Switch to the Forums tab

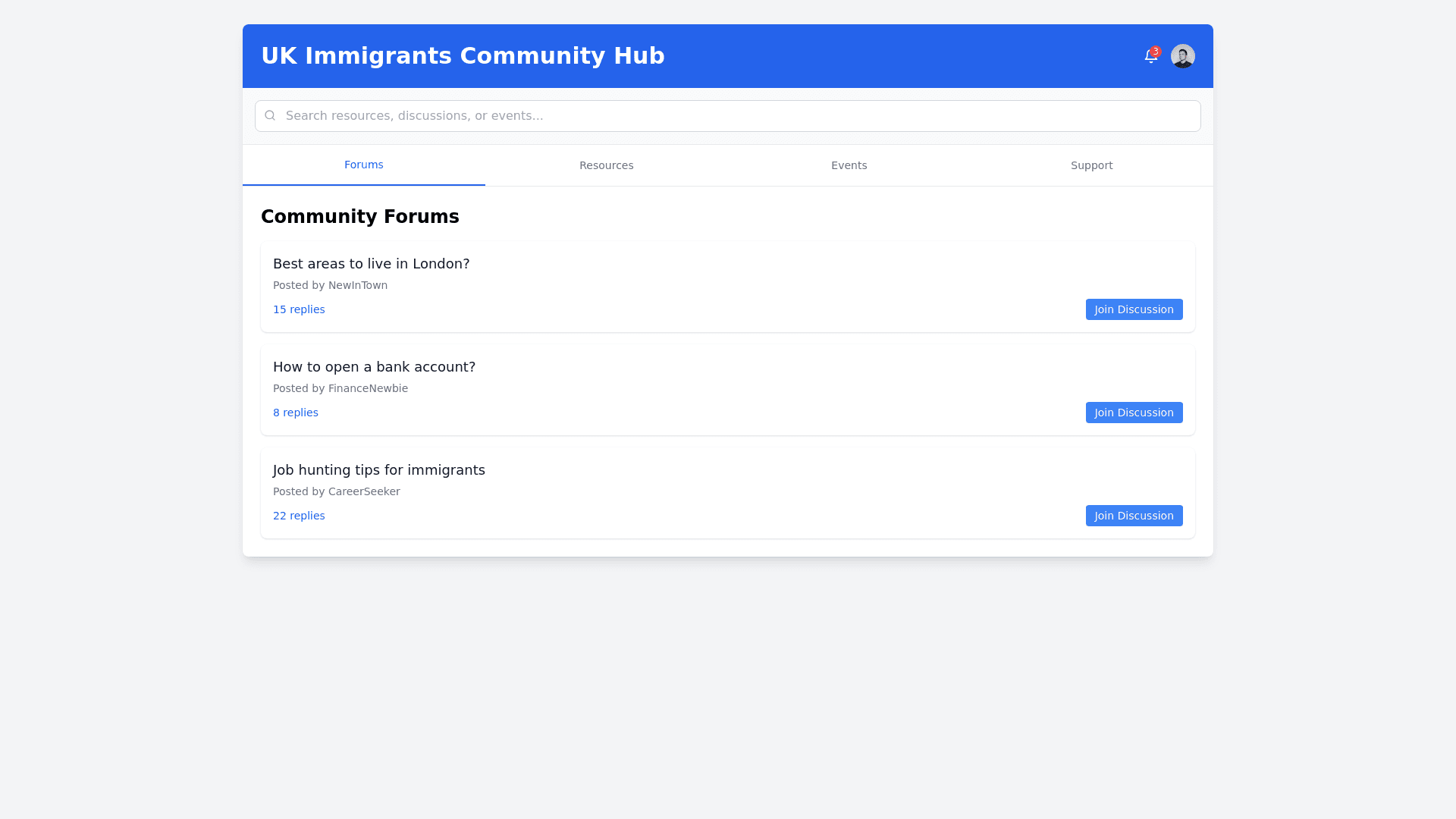[x=363, y=165]
